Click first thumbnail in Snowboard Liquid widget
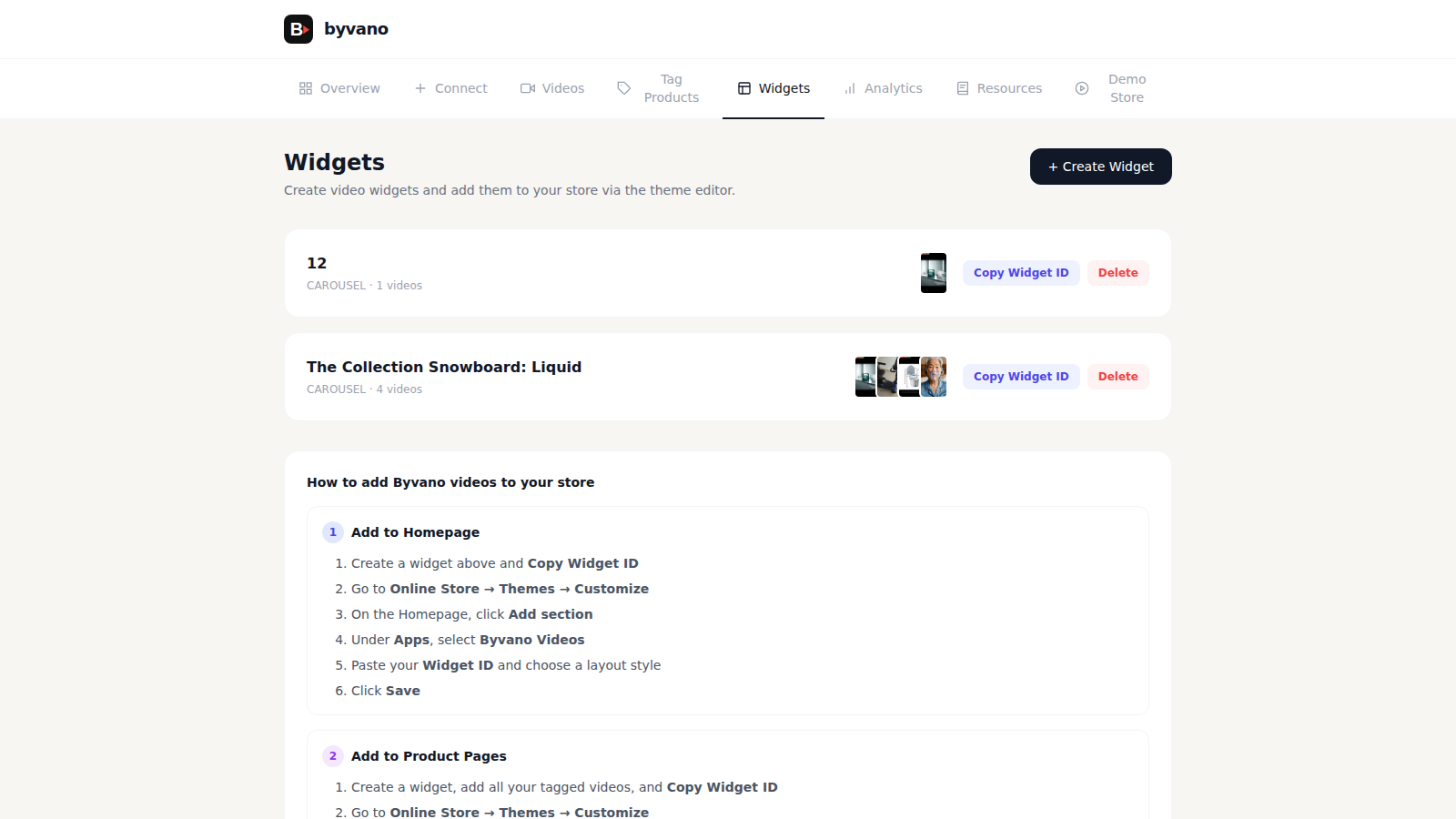The height and width of the screenshot is (819, 1456). click(x=864, y=377)
